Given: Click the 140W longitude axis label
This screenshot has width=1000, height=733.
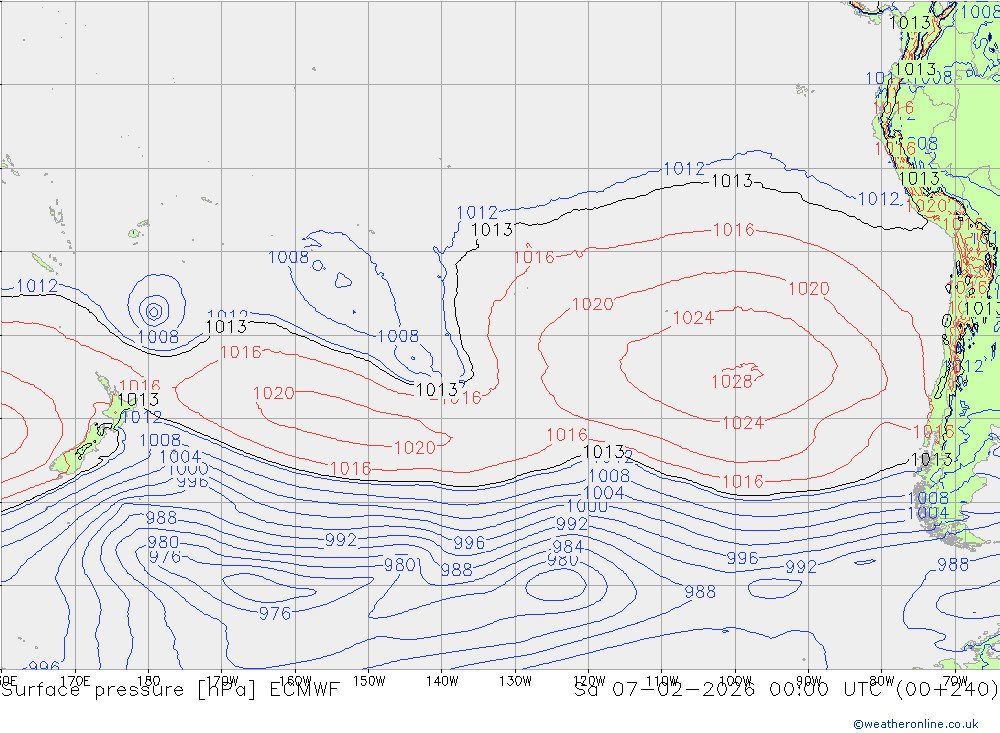Looking at the screenshot, I should click(x=442, y=681).
